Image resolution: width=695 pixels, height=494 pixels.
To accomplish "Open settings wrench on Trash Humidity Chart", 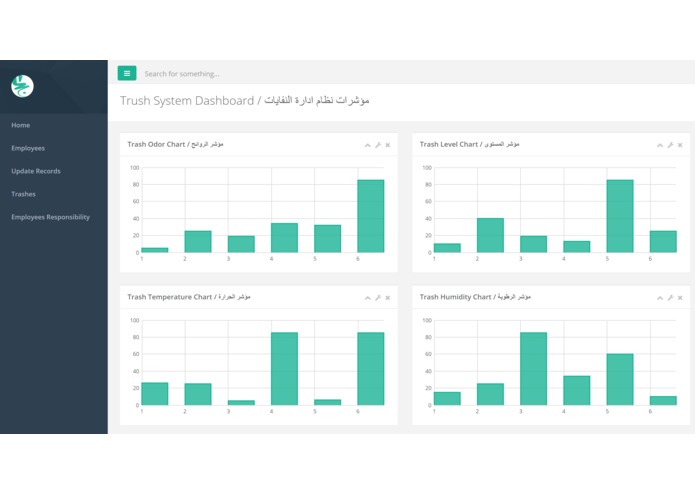I will point(670,298).
